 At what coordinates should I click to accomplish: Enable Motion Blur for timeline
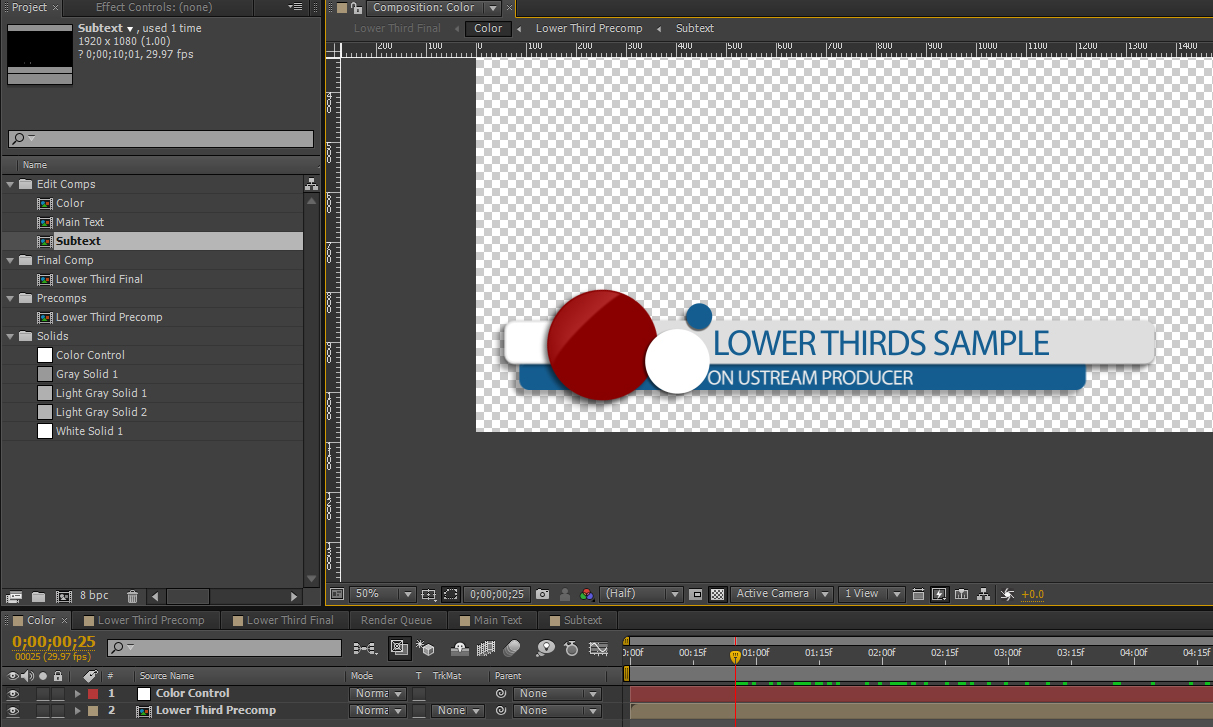[512, 649]
